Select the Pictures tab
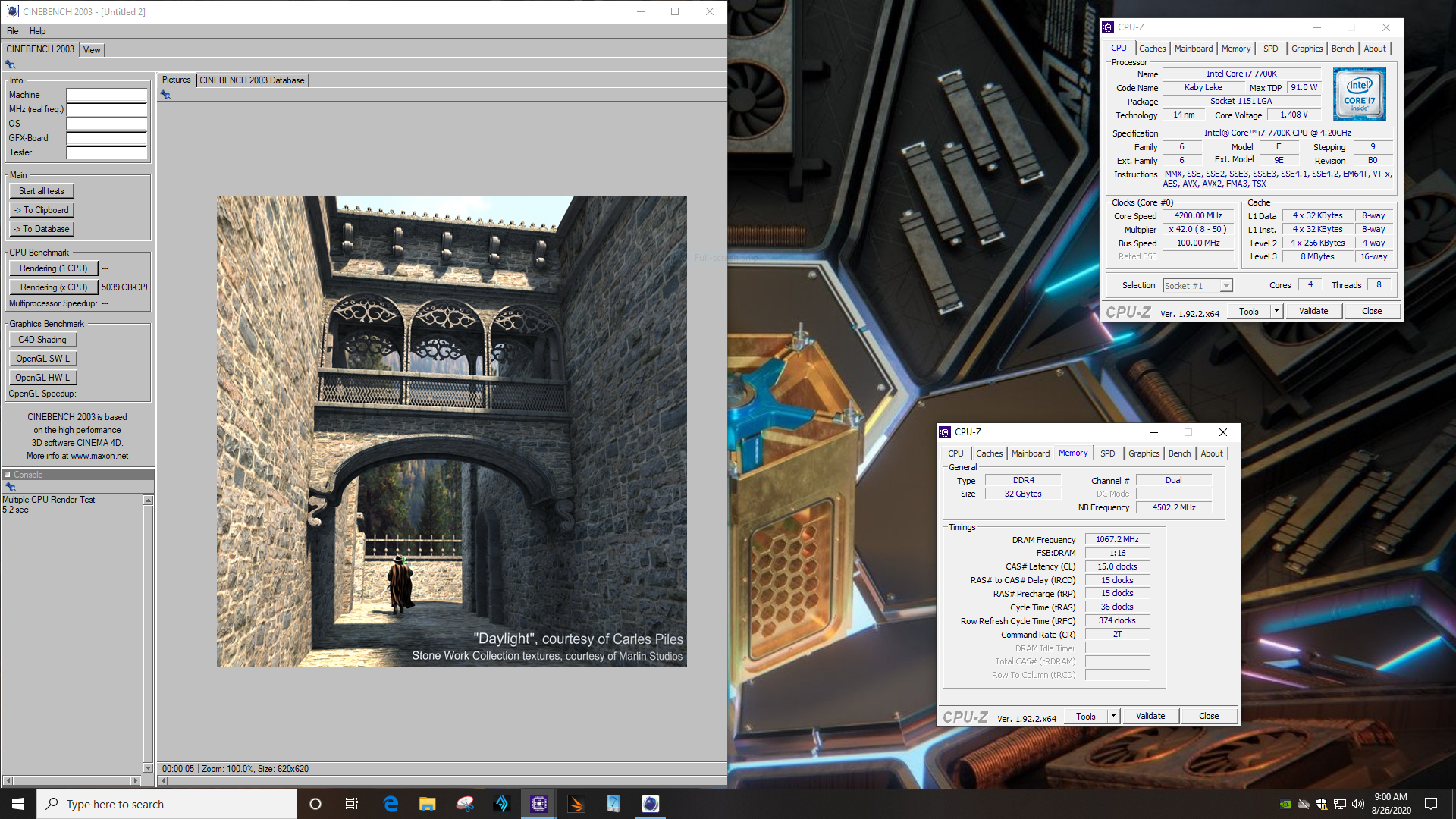The height and width of the screenshot is (819, 1456). [x=176, y=80]
